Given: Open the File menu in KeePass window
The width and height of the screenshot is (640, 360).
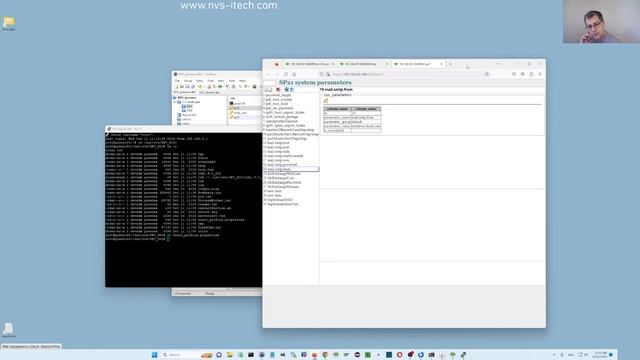Looking at the screenshot, I should 177,81.
